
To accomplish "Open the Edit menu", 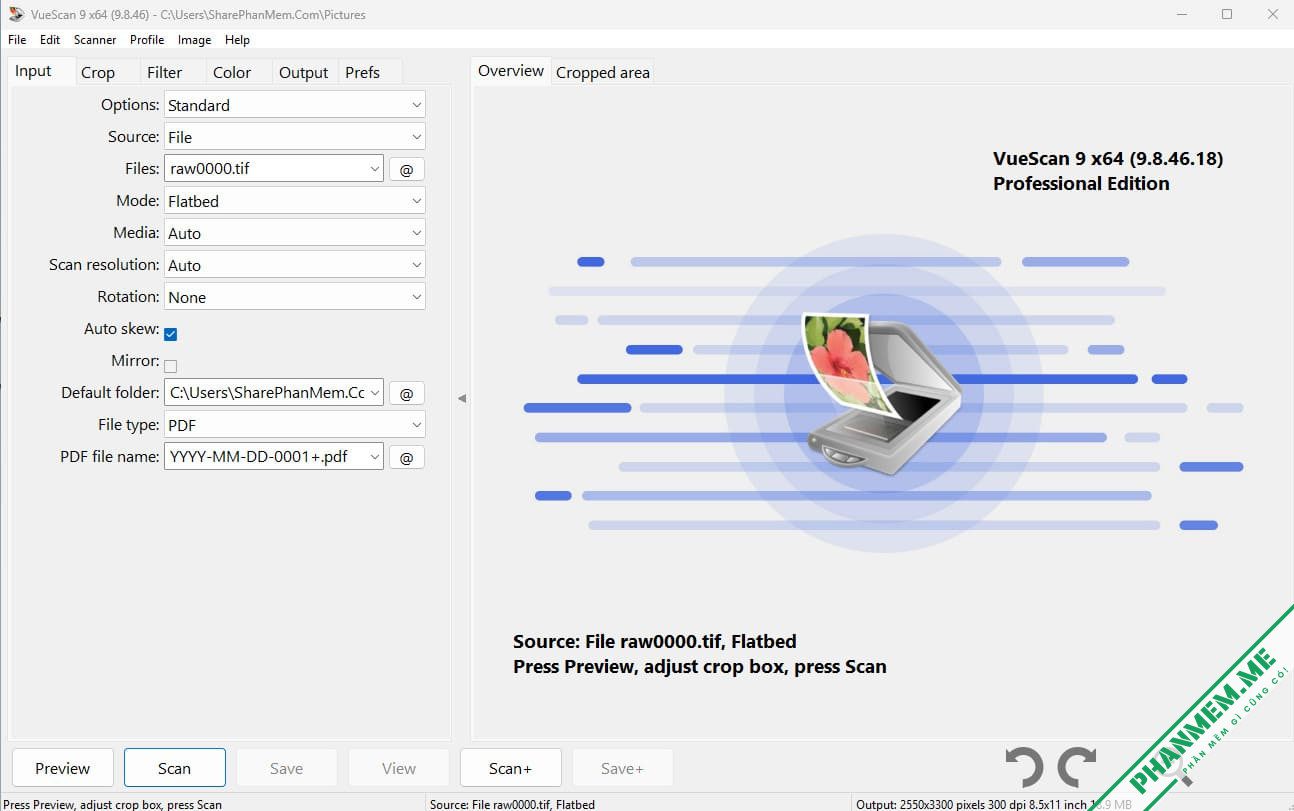I will (50, 40).
